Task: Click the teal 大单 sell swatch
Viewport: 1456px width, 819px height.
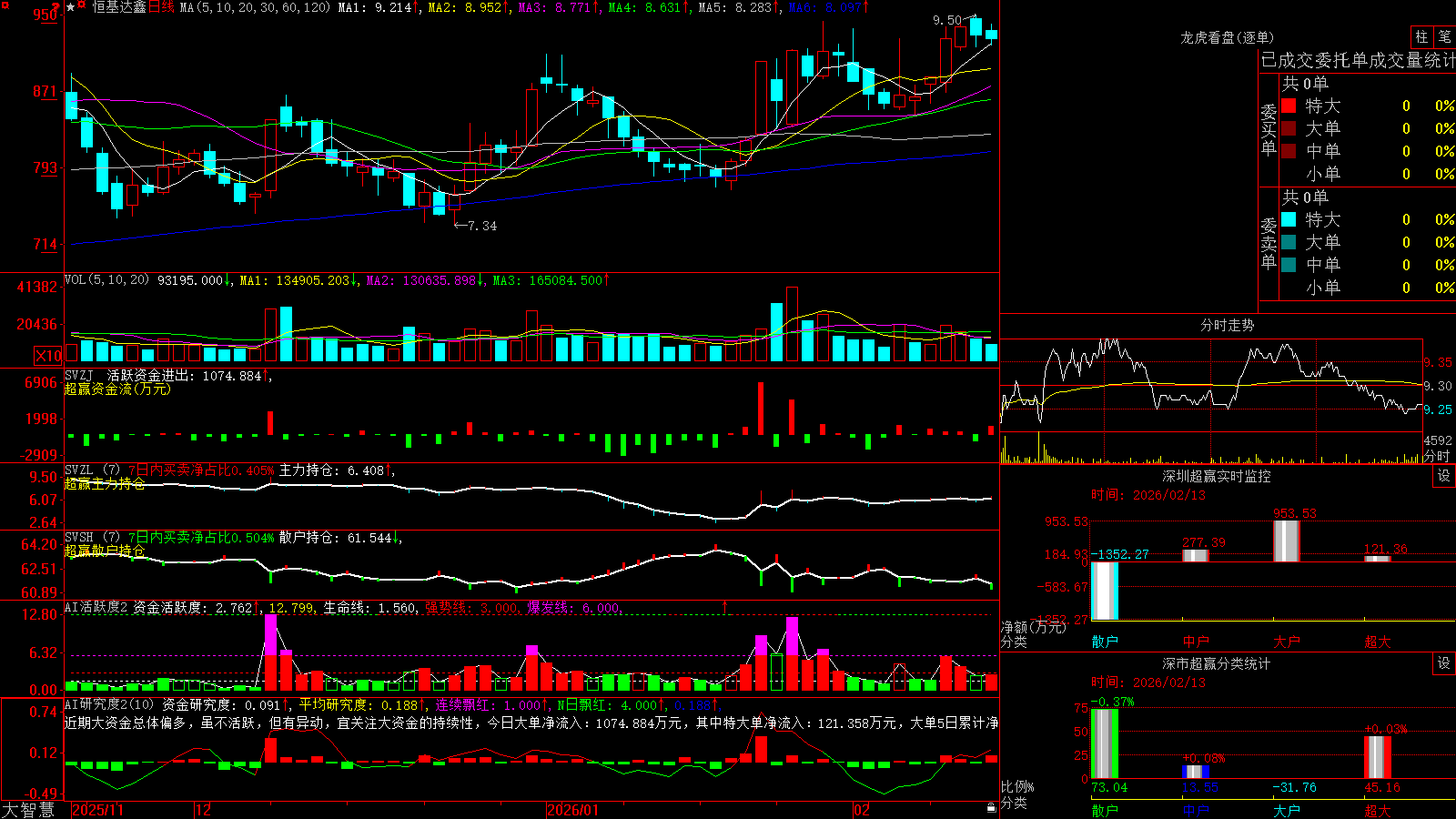Action: coord(1289,242)
